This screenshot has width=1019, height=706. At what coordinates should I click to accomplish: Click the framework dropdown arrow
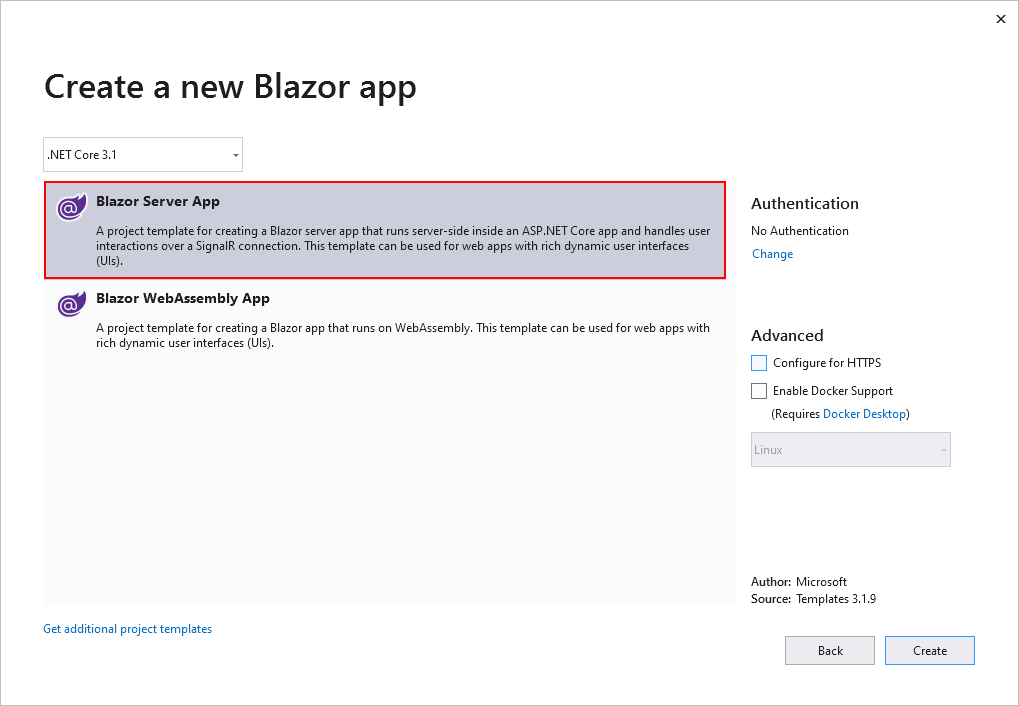tap(236, 156)
